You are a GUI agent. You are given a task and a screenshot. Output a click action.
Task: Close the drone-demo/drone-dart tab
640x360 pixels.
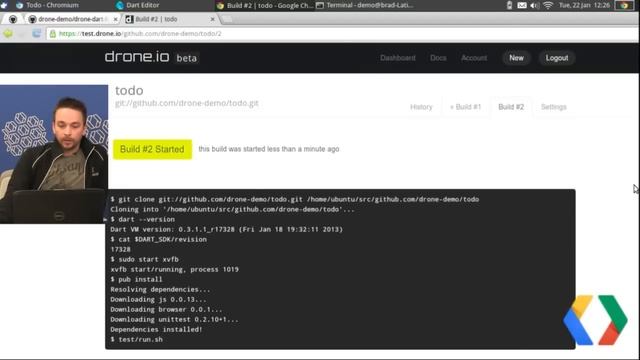116,19
